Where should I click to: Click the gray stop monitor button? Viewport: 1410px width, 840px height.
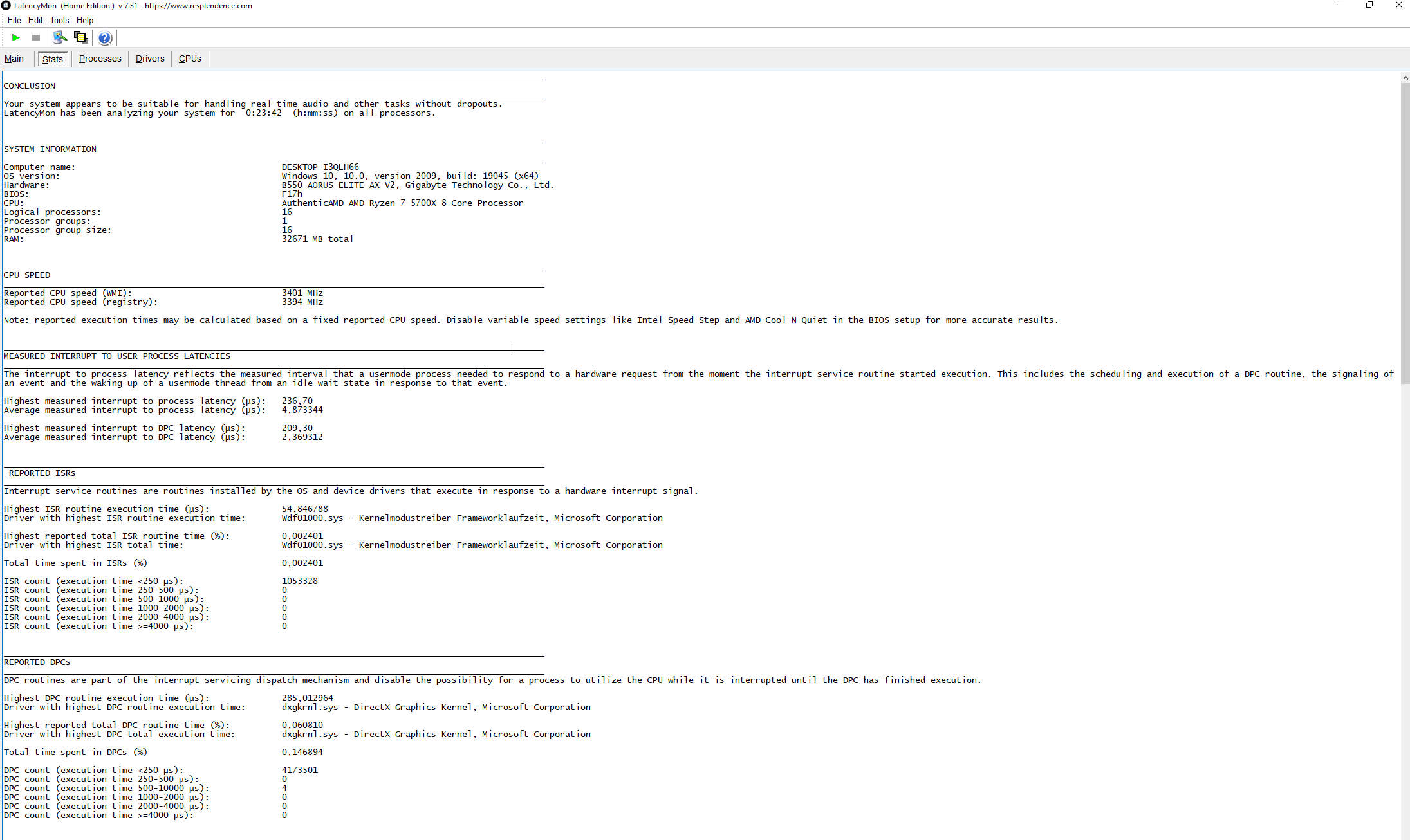click(36, 38)
